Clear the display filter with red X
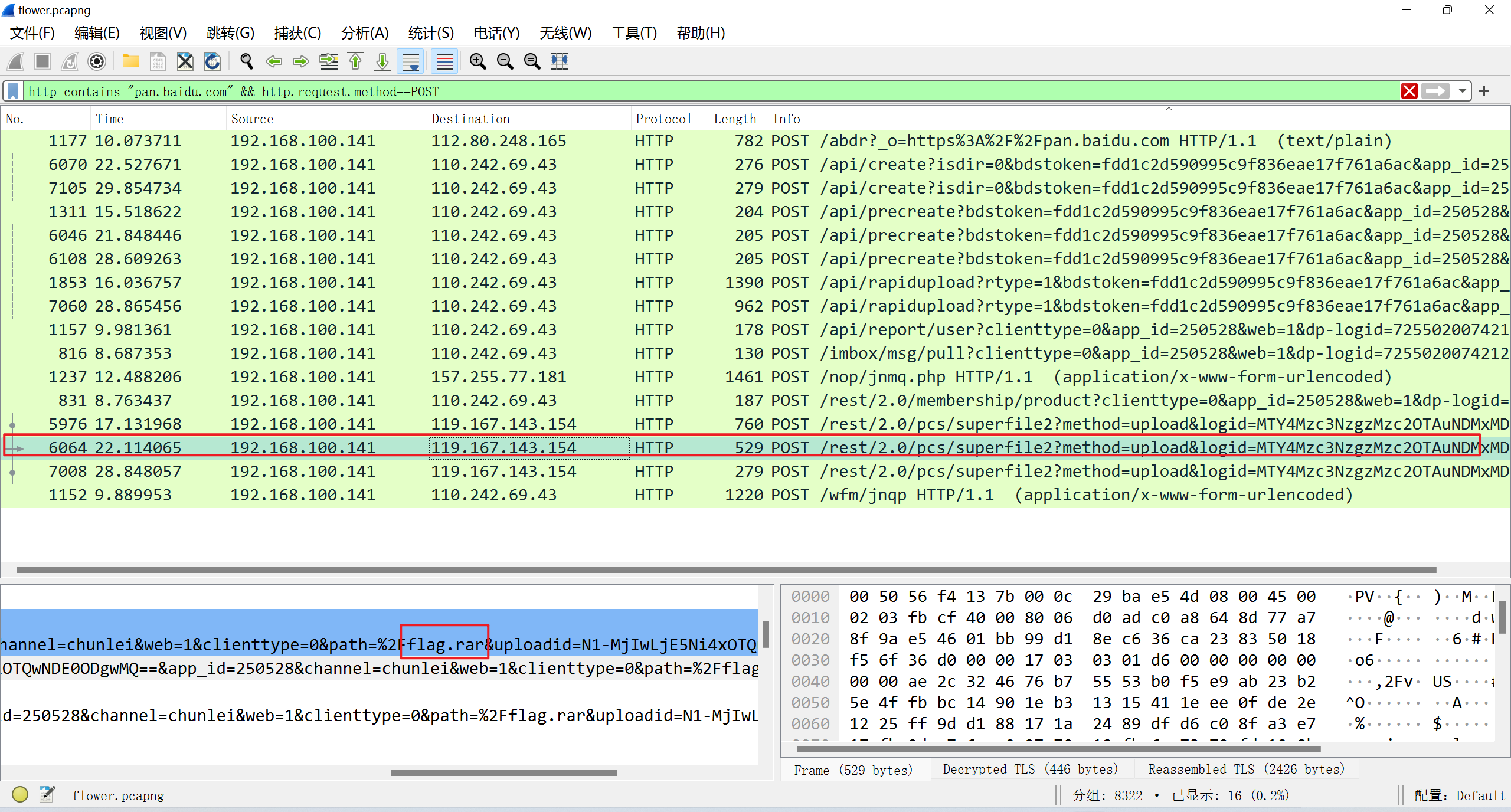 click(1409, 91)
